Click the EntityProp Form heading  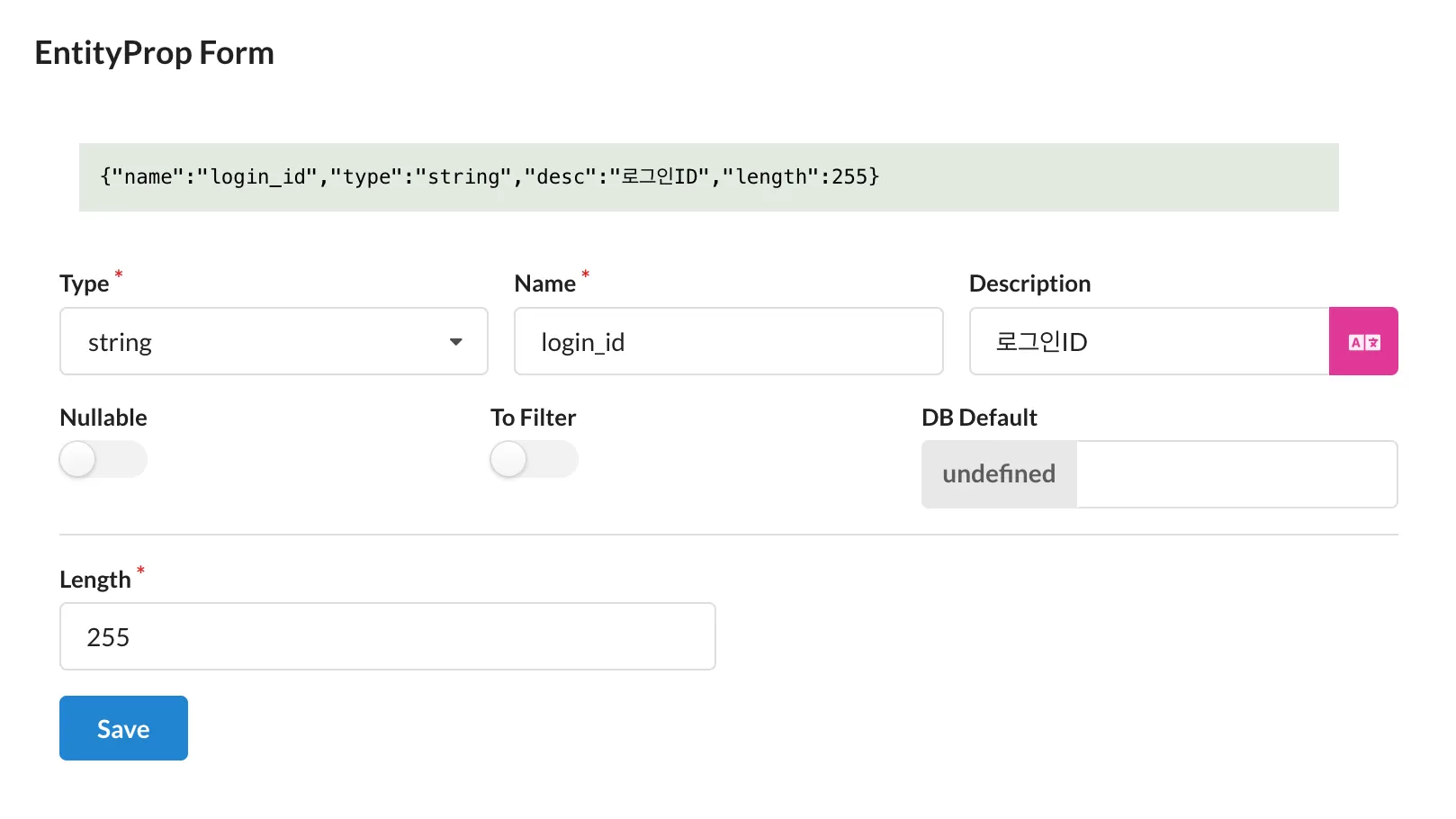153,52
